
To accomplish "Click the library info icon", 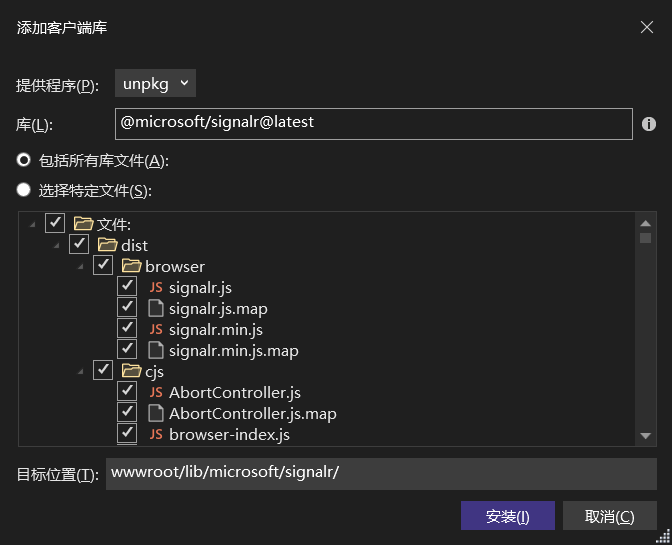I will tap(648, 124).
